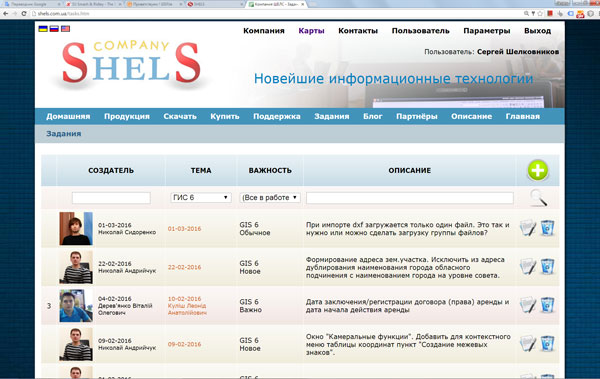Click edit icon for address formation task
The width and height of the screenshot is (600, 379).
[528, 266]
